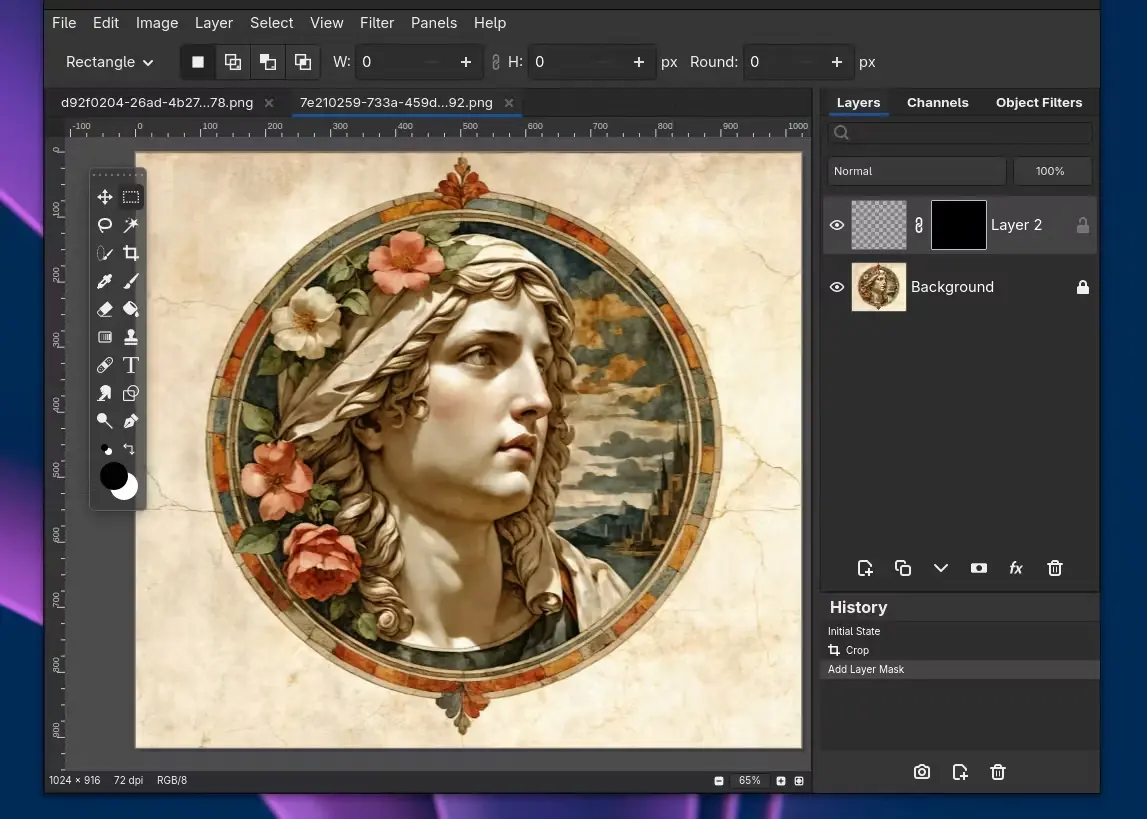Click the black foreground color swatch
The width and height of the screenshot is (1147, 819).
(113, 476)
